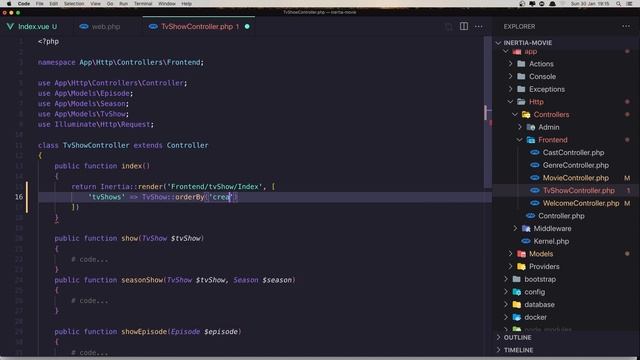
Task: Open the Code application menu
Action: click(x=24, y=4)
